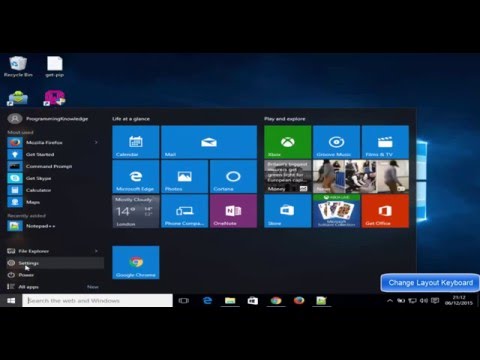Open the Groove Music tile
480x360 pixels.
(336, 142)
